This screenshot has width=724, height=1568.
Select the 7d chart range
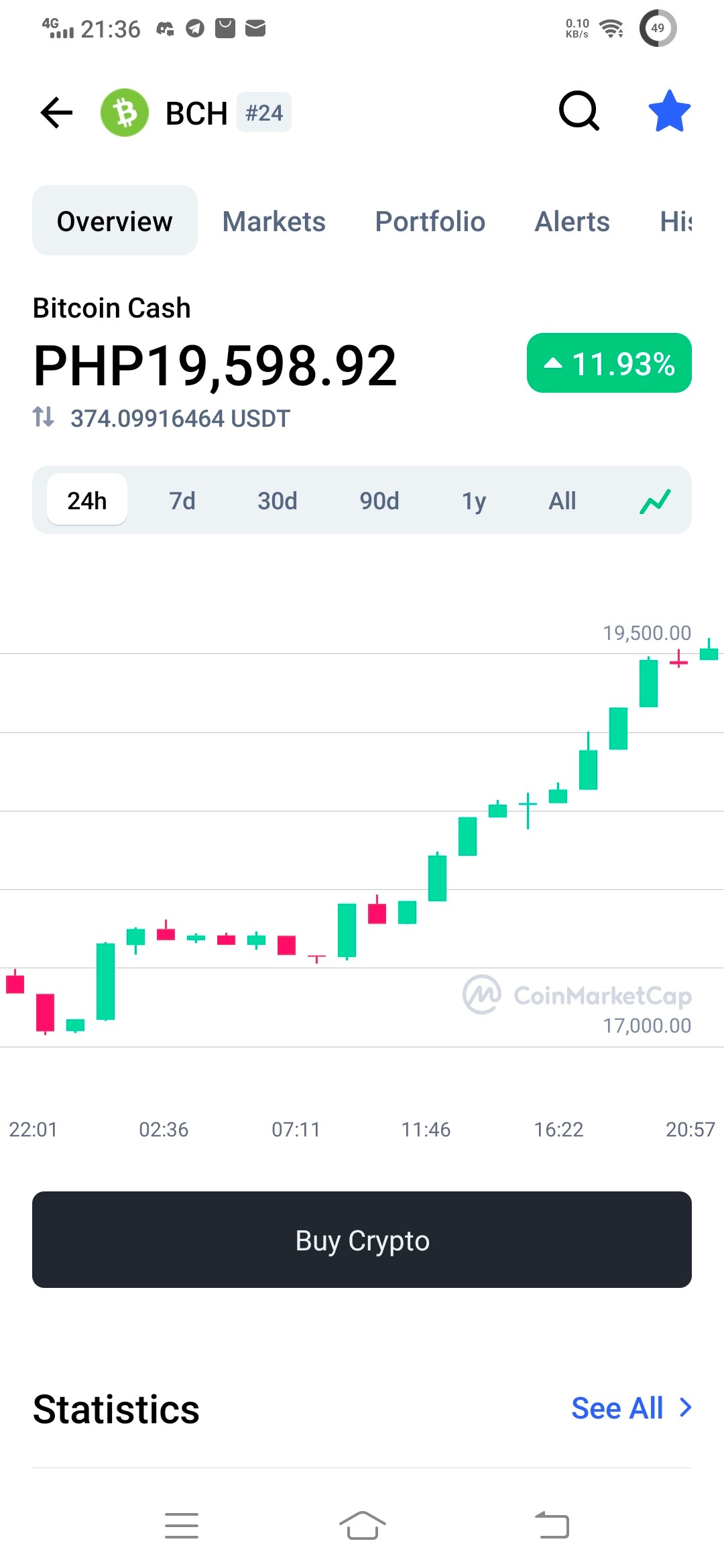pyautogui.click(x=182, y=501)
